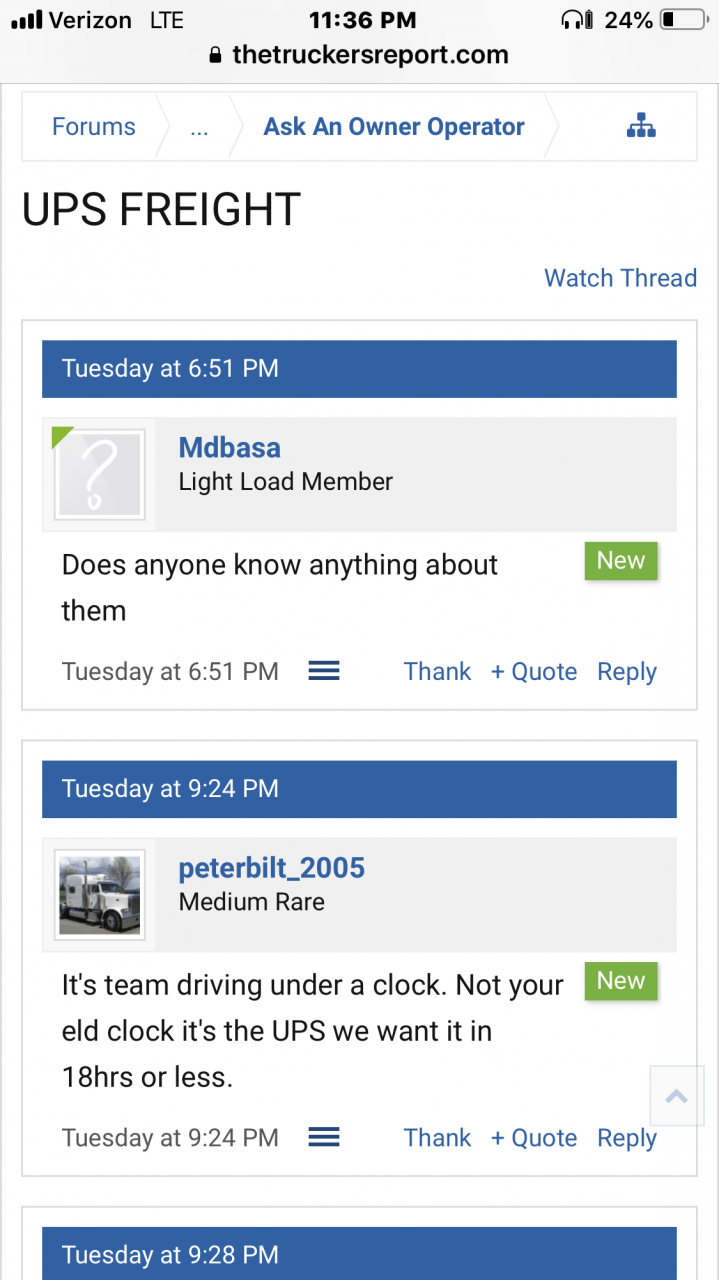The image size is (719, 1280).
Task: Open the forum sitemap tree icon
Action: (641, 126)
